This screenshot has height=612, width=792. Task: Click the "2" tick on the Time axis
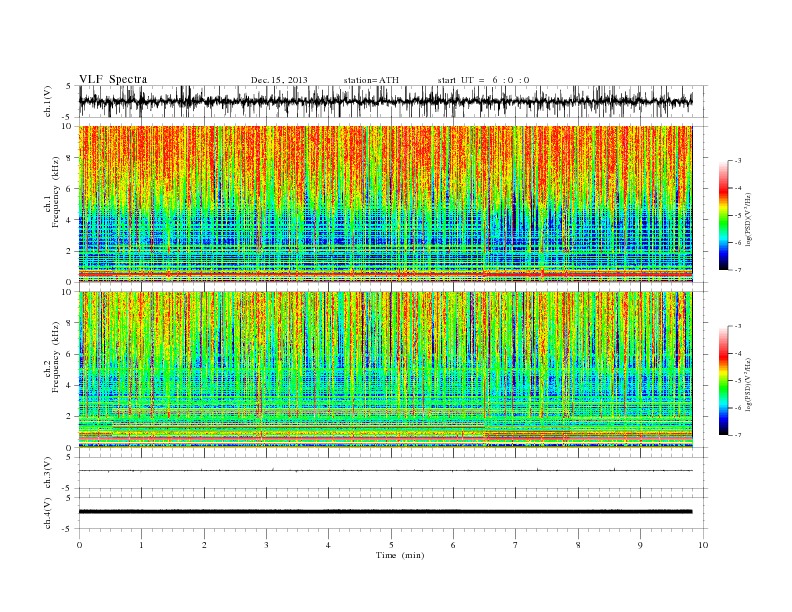pos(204,545)
